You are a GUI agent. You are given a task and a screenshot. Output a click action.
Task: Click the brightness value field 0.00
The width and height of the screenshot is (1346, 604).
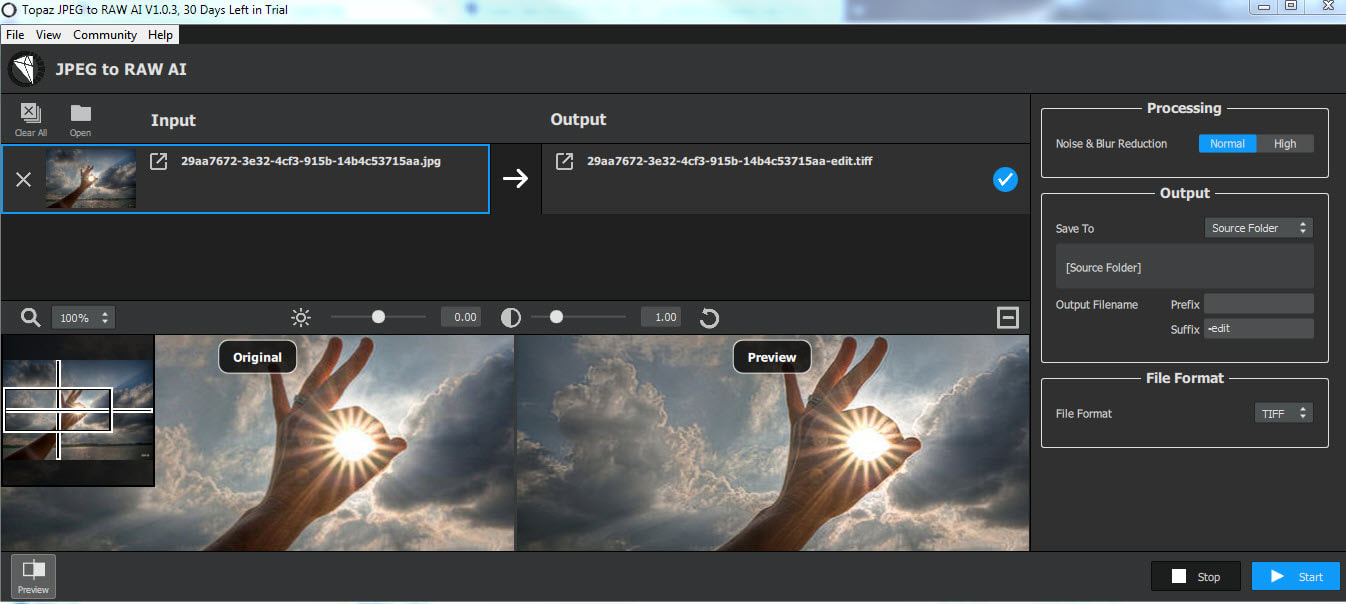461,317
